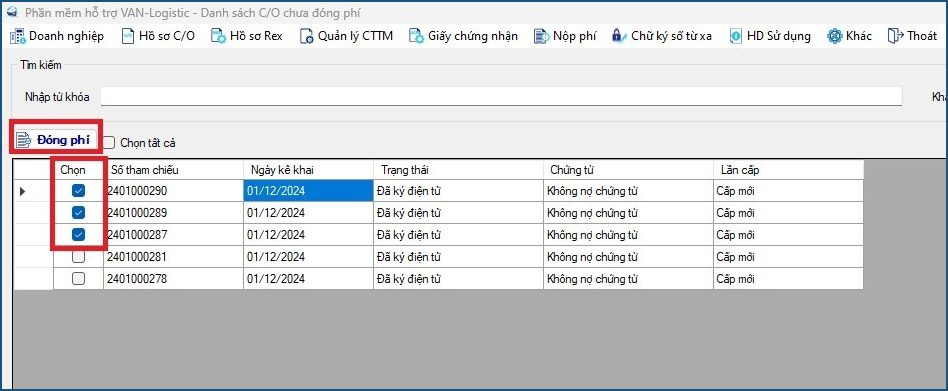
Task: Click the Hồ sơ C/O document icon
Action: tap(128, 36)
